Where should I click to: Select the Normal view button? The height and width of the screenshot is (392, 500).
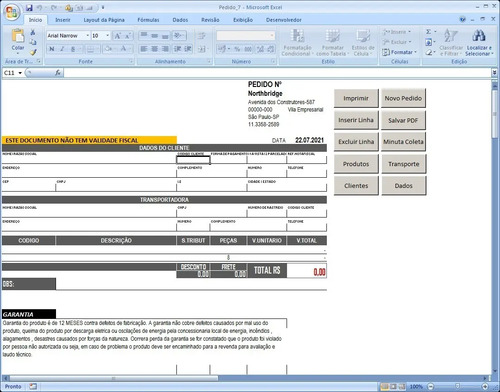tap(385, 387)
